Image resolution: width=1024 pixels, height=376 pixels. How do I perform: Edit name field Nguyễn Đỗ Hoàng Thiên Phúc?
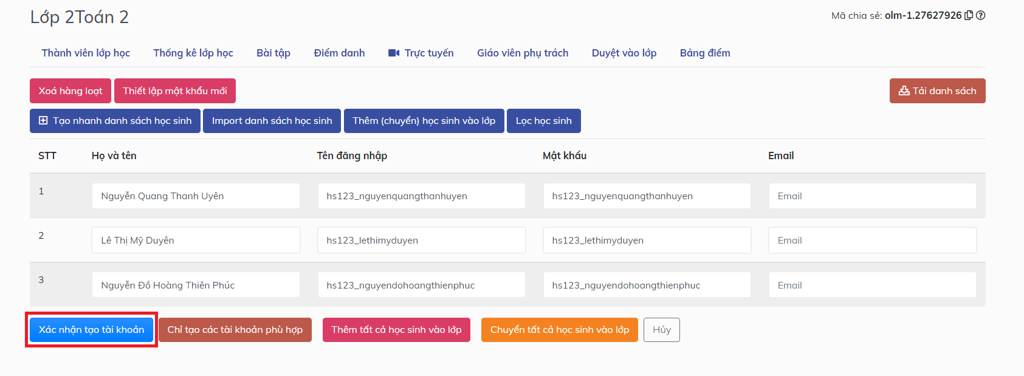click(196, 285)
